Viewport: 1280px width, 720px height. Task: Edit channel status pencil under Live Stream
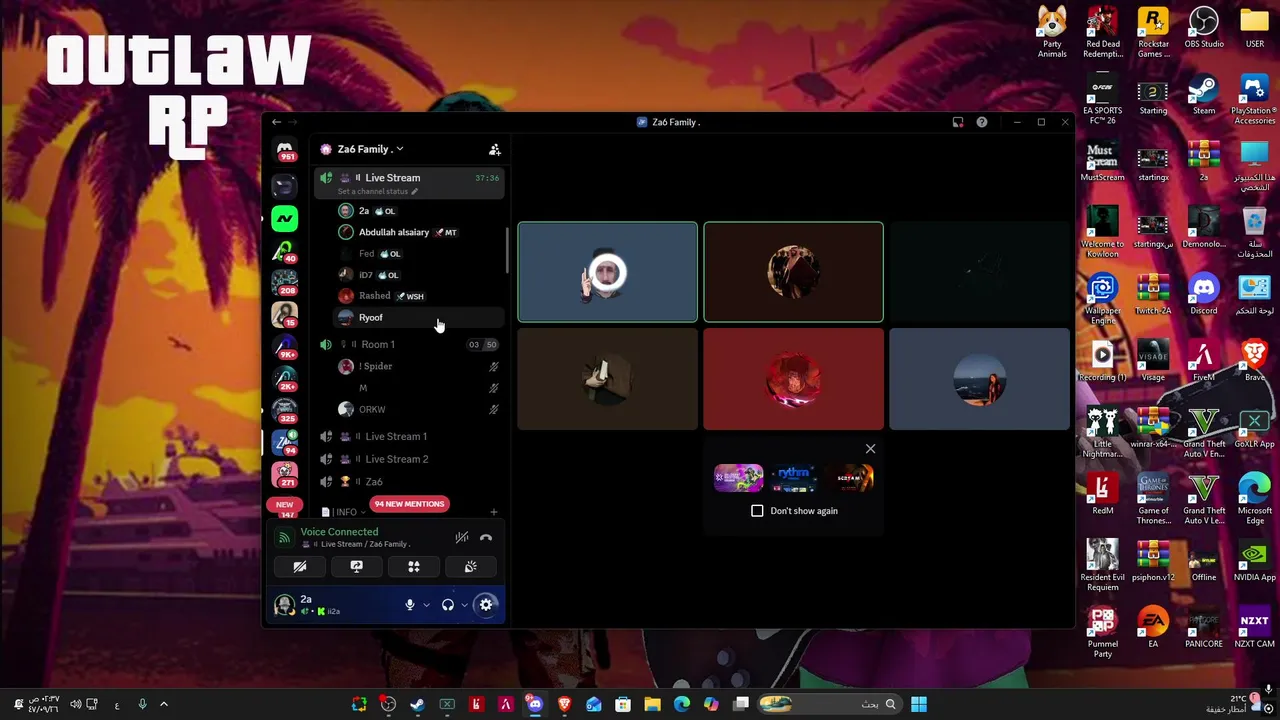tap(414, 191)
